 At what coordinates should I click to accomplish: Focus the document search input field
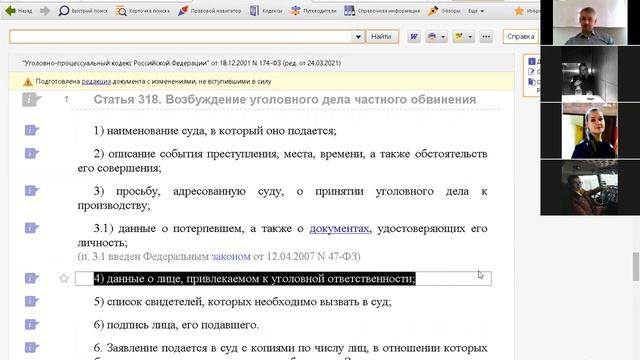click(180, 37)
